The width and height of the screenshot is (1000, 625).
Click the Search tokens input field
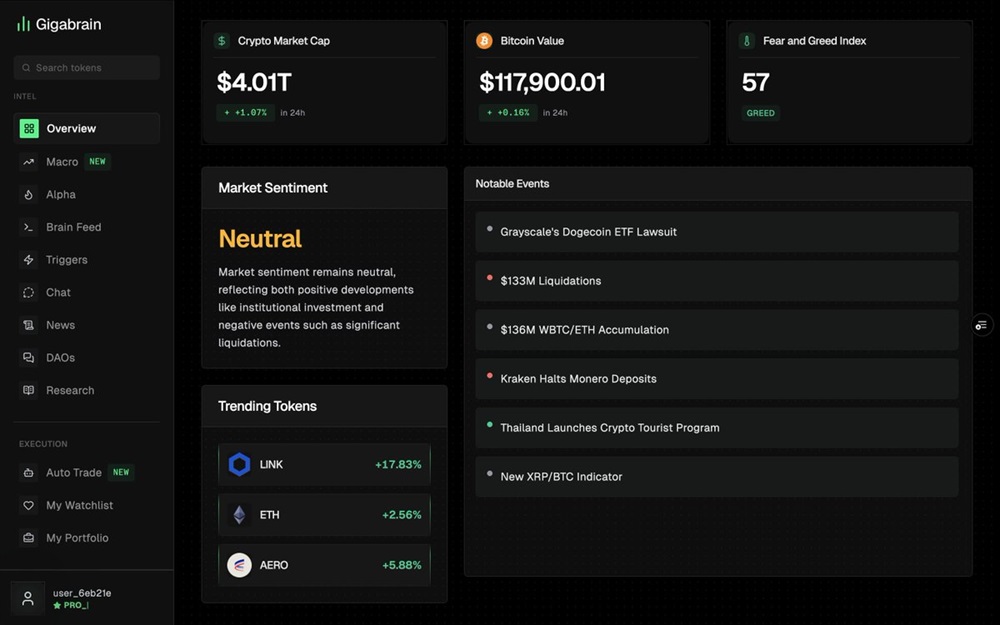click(87, 68)
